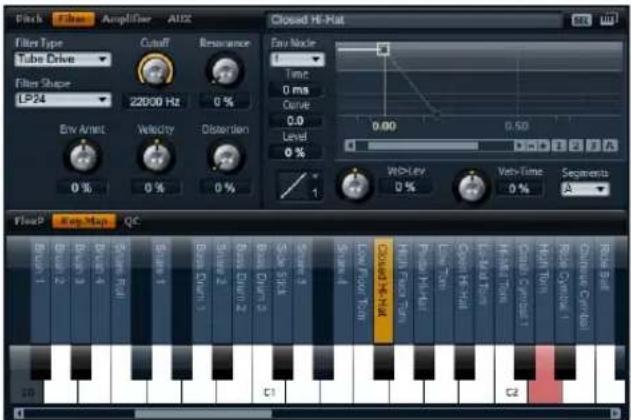Open the Segments dropdown
Viewport: 631px width, 420px height.
click(x=585, y=189)
